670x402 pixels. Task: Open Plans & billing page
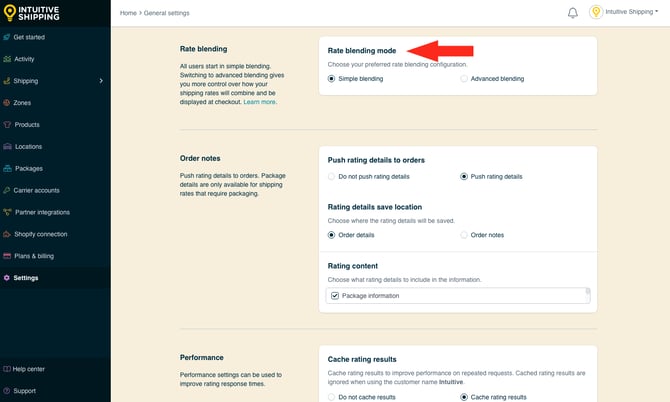[x=34, y=256]
